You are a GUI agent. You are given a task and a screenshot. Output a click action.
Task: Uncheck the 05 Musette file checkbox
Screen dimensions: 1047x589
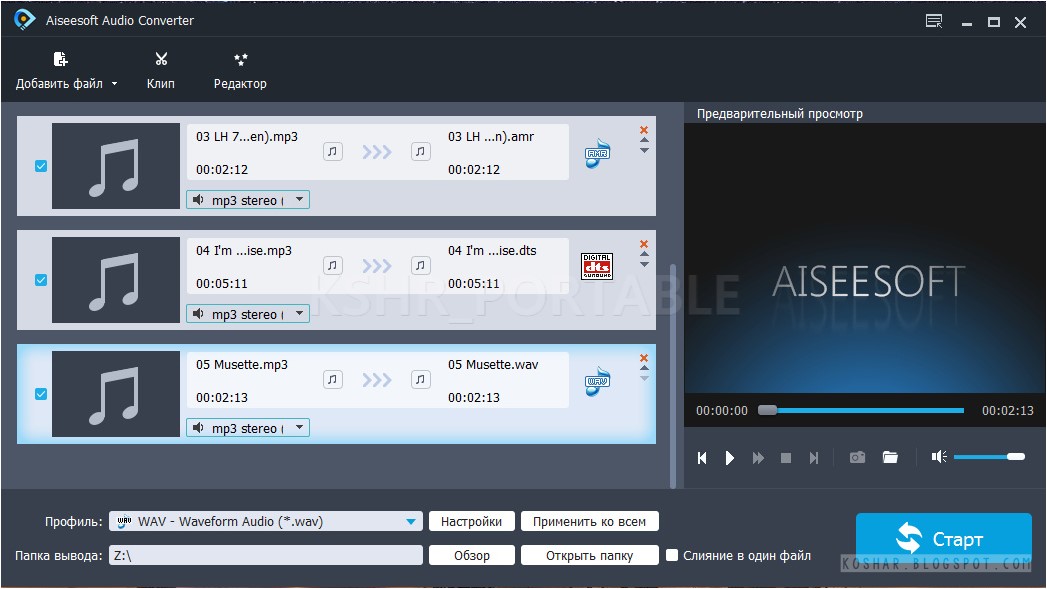(x=41, y=394)
